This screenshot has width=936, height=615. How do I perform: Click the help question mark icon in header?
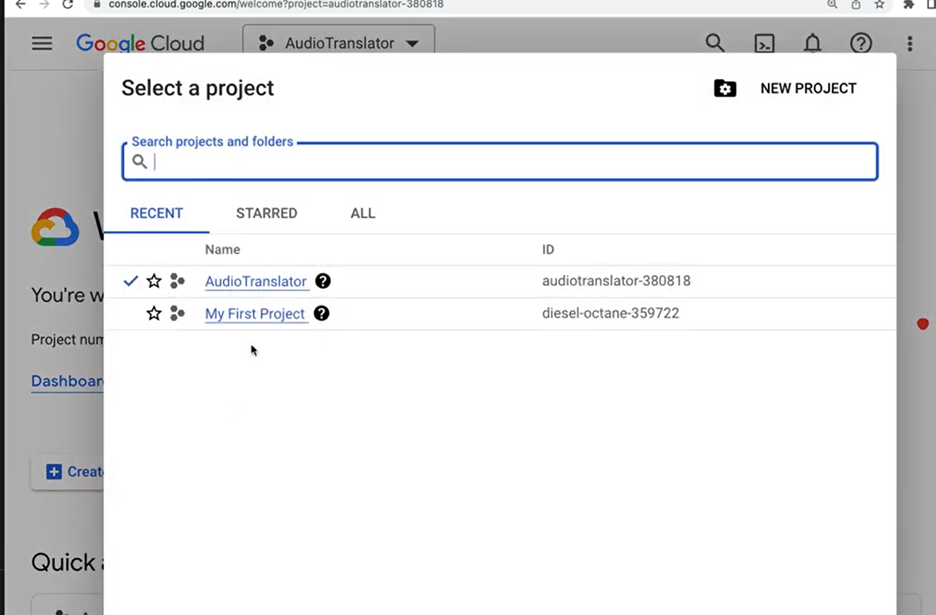click(861, 44)
